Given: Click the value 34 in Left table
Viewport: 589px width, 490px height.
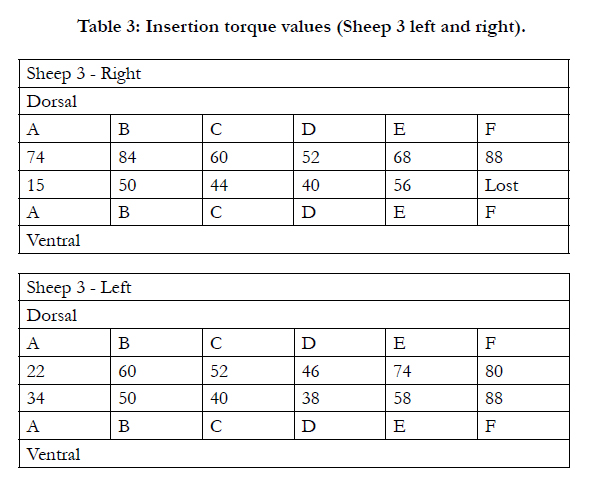Looking at the screenshot, I should [x=36, y=398].
